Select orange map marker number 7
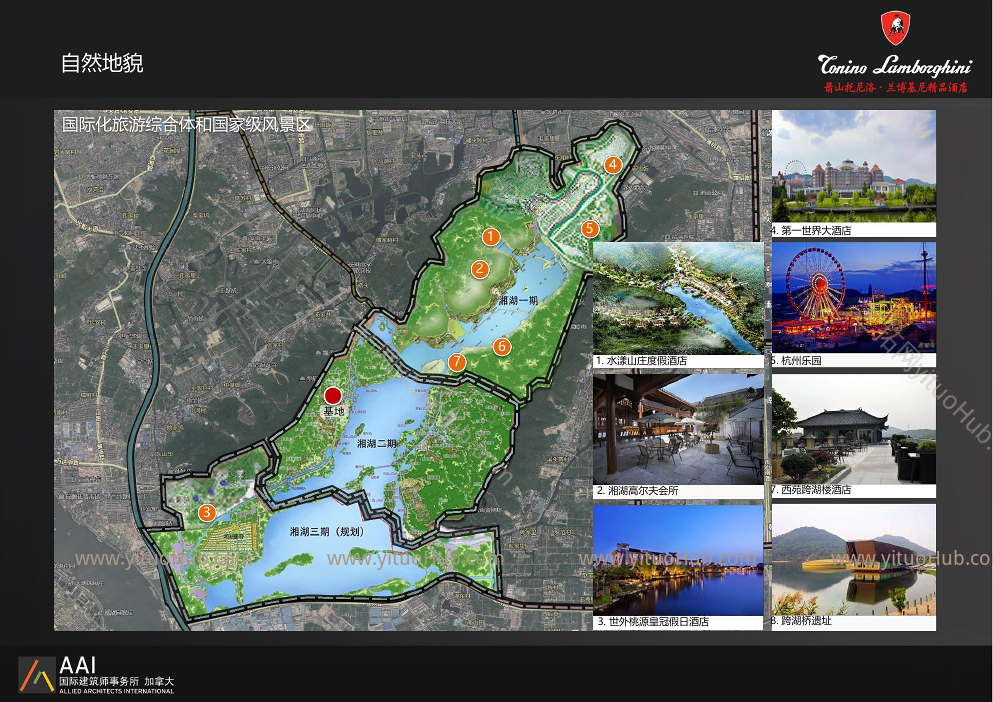Screen dimensions: 993x702 457,362
